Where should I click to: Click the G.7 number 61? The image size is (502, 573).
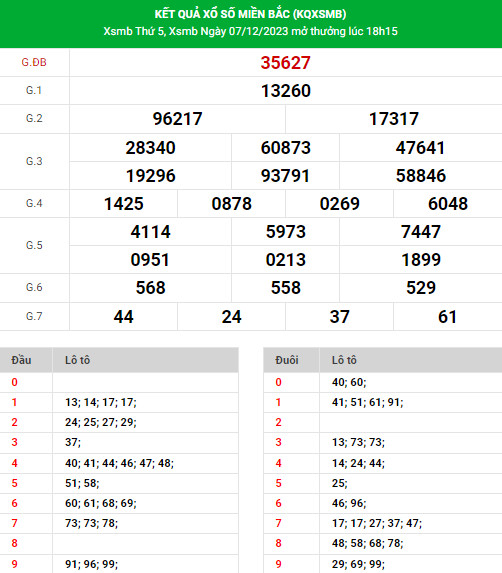(x=447, y=317)
